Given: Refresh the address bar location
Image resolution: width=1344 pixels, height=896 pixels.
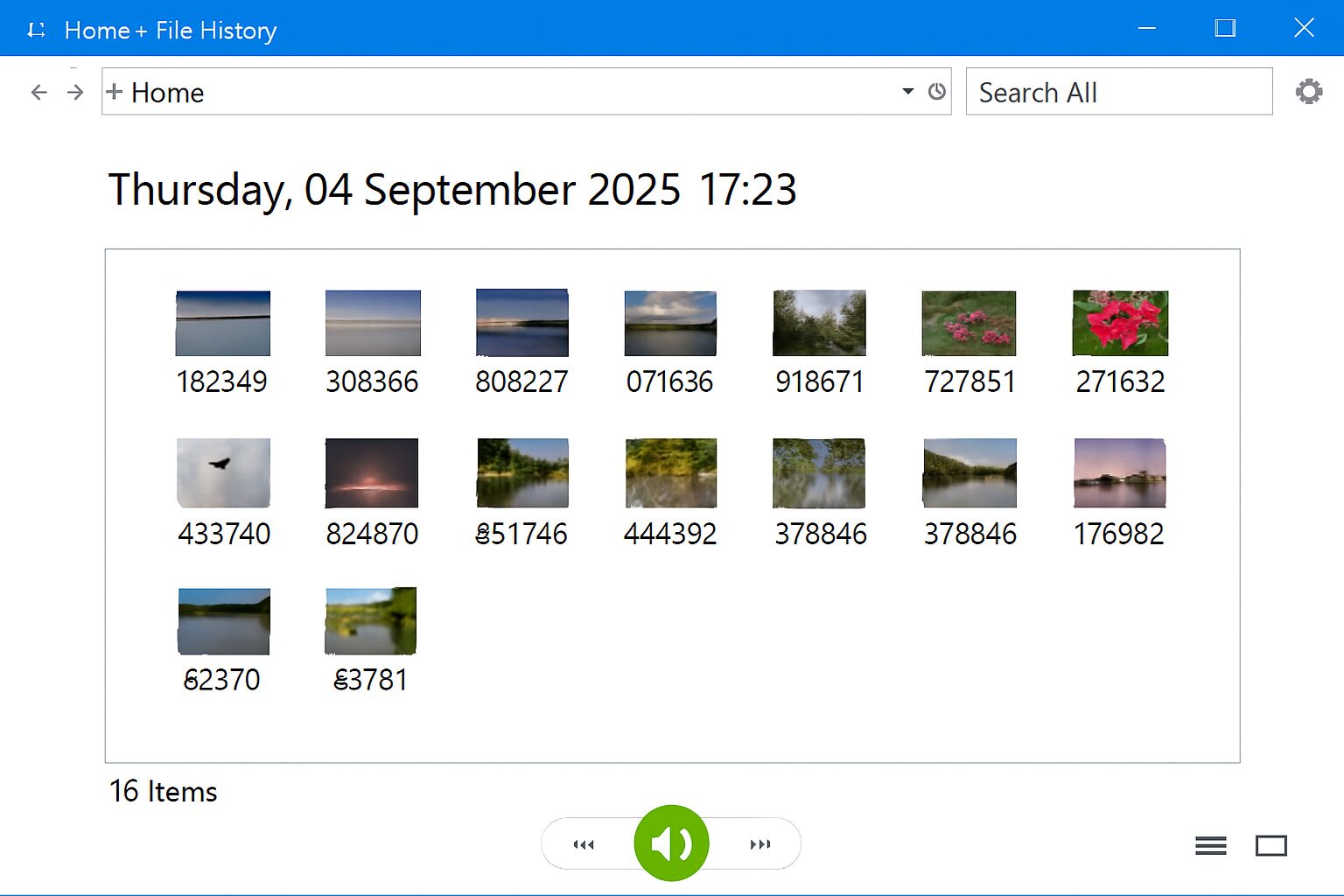Looking at the screenshot, I should point(937,92).
